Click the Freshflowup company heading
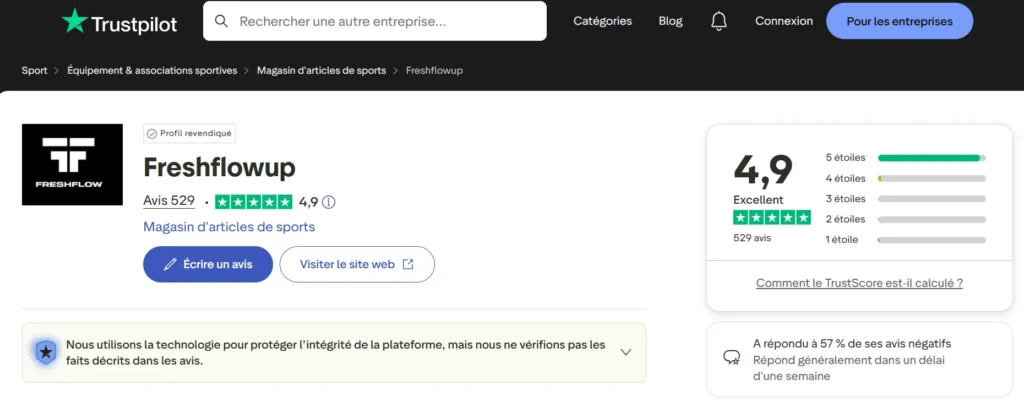1024x402 pixels. (219, 168)
